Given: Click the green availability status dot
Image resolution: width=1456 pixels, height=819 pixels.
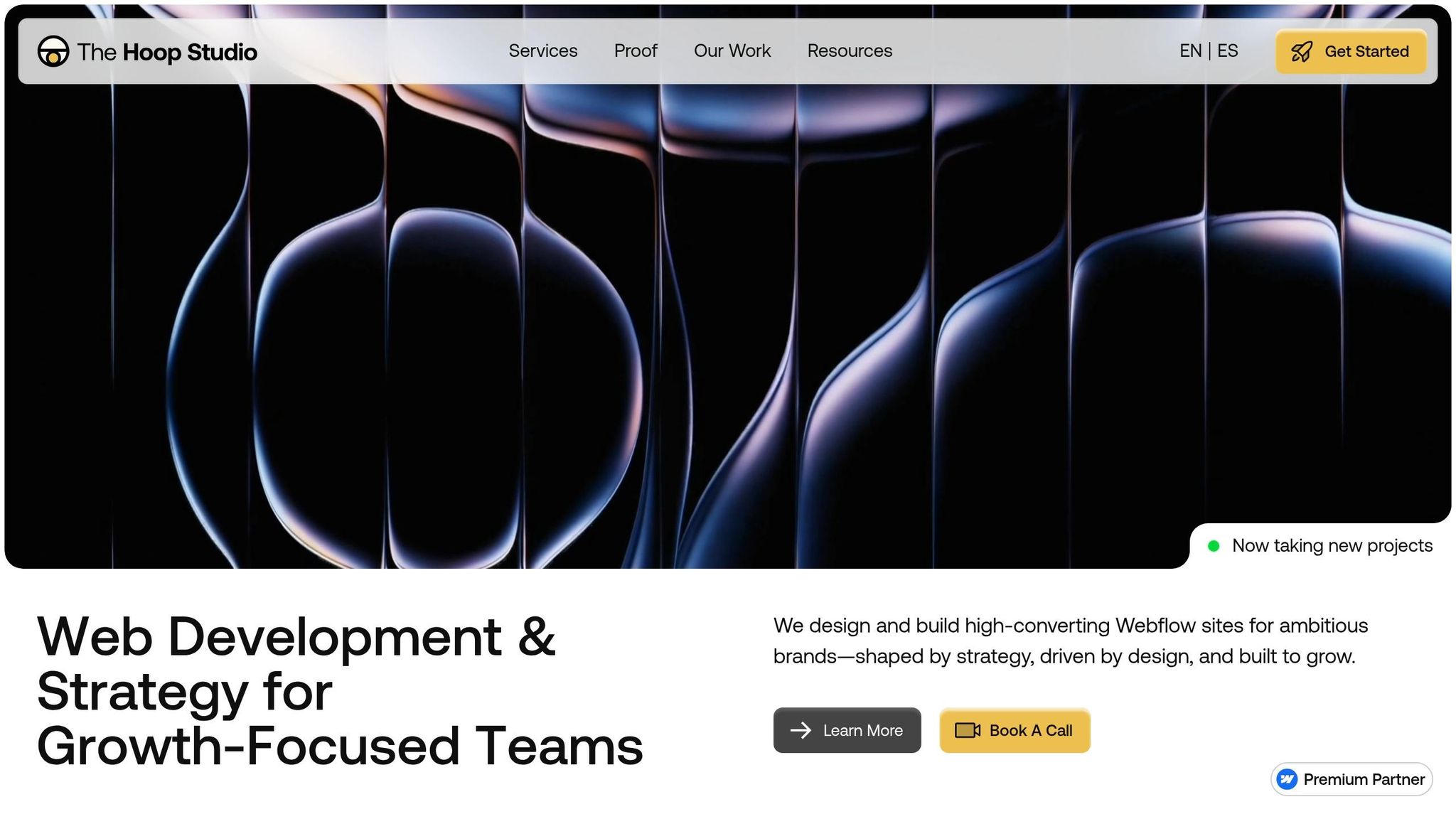Looking at the screenshot, I should tap(1214, 546).
